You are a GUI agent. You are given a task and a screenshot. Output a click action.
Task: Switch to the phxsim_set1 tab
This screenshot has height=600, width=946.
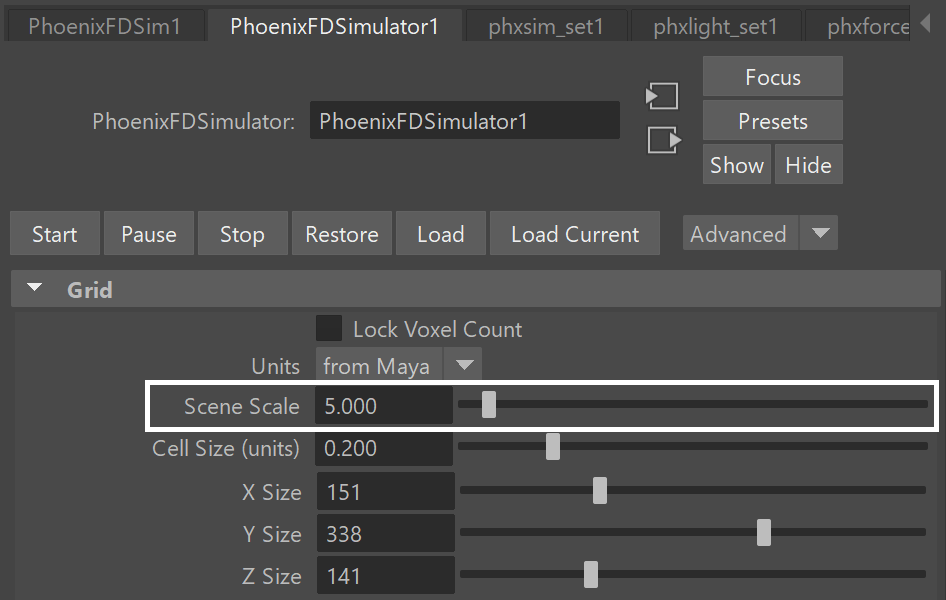click(x=545, y=27)
